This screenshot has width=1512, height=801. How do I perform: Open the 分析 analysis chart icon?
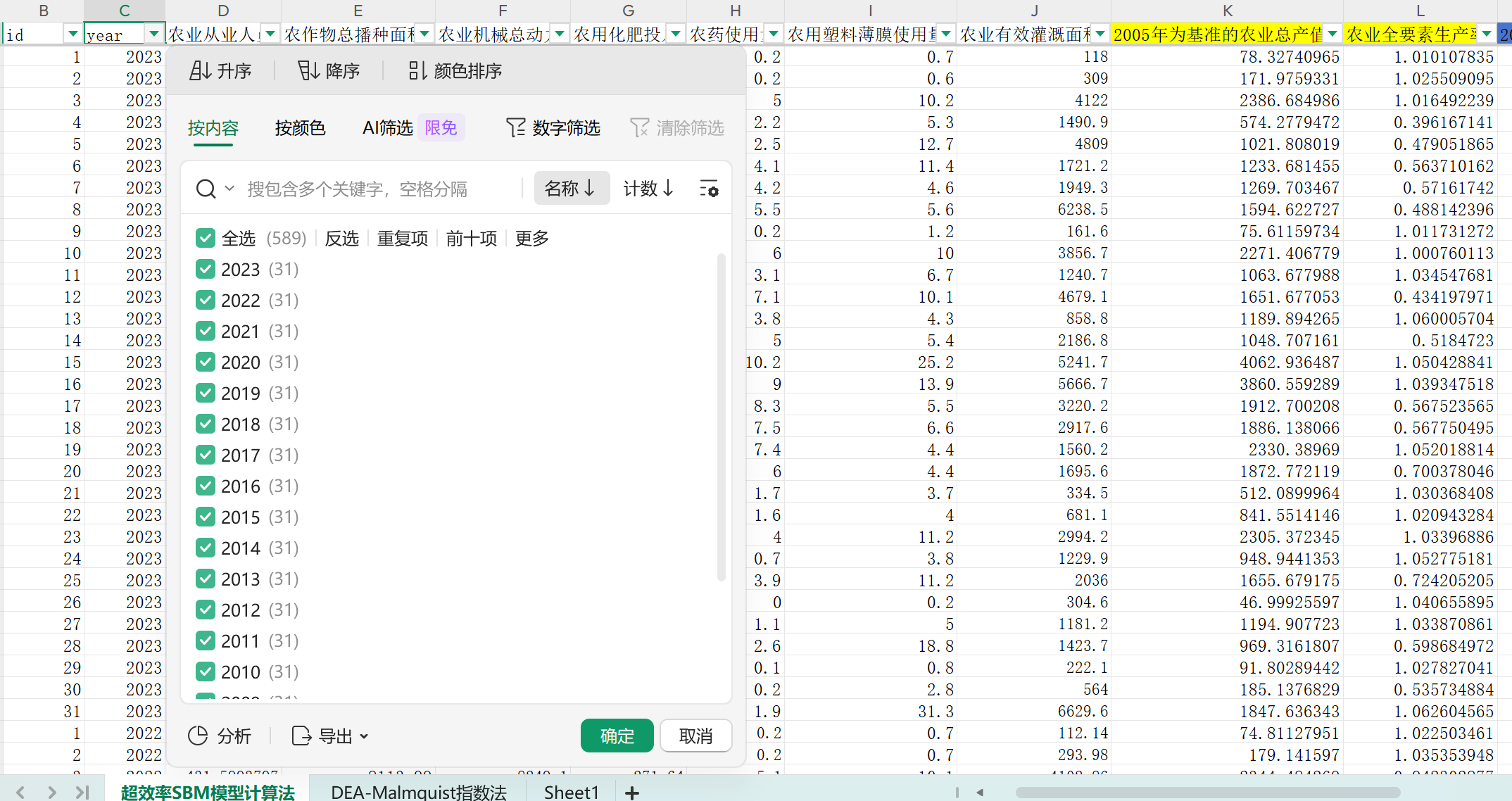198,736
